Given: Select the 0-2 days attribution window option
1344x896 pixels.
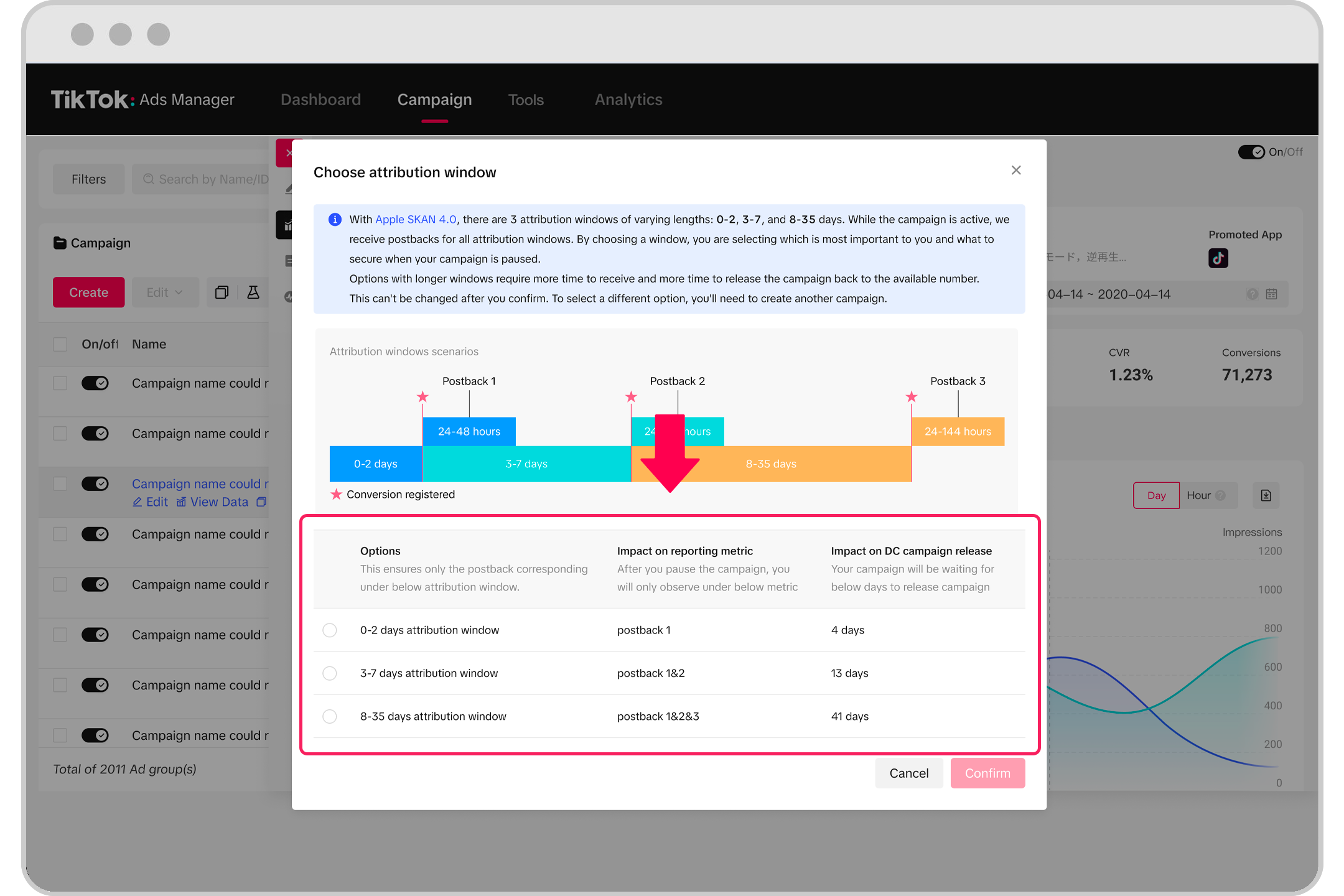Looking at the screenshot, I should 330,630.
